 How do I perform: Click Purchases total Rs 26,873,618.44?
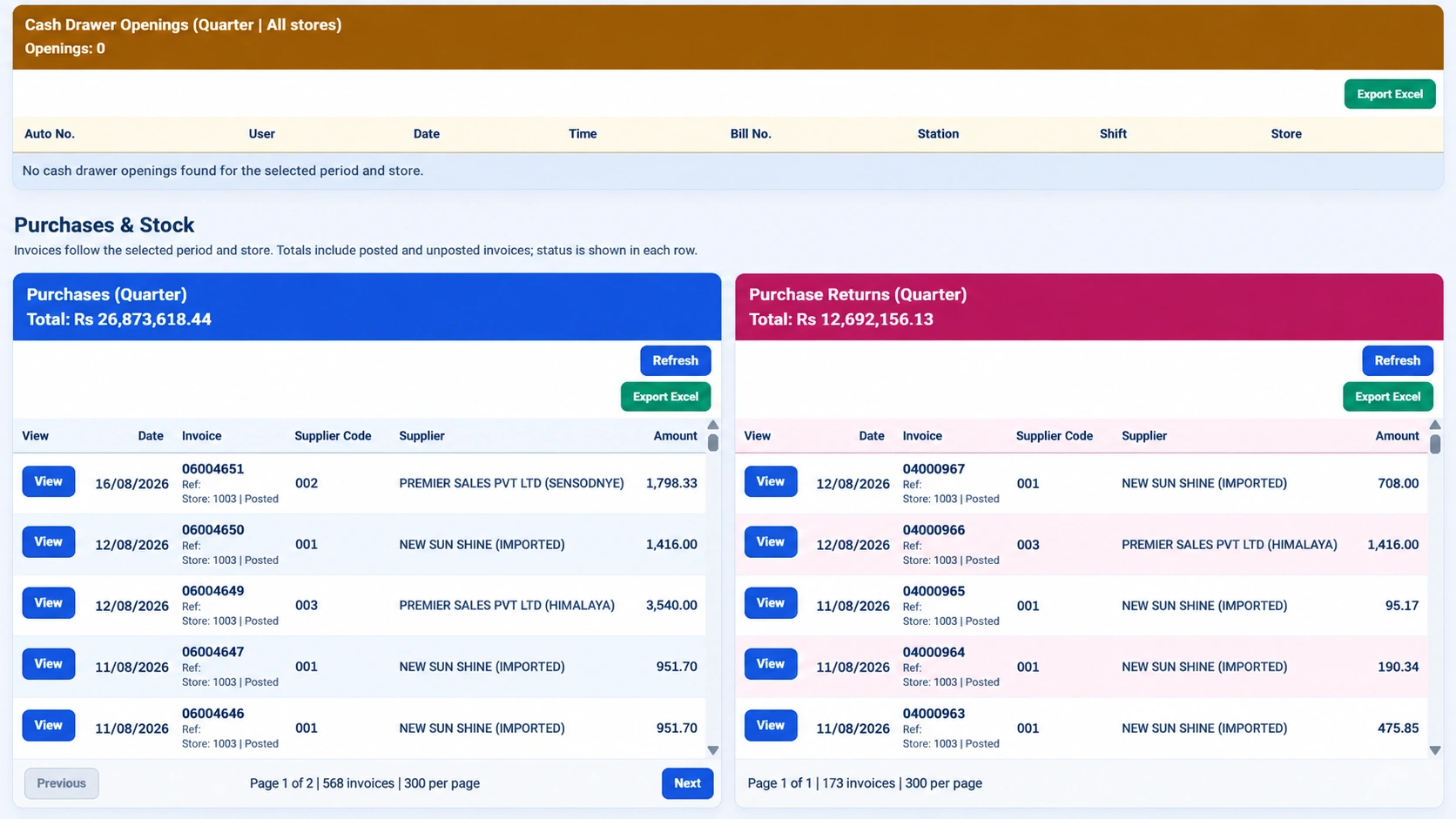118,319
